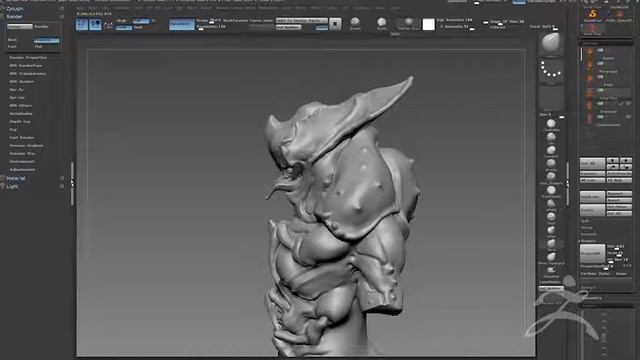Open the material sphere thumbnail in the top shelf
Screen dimensions: 640x360
click(x=408, y=23)
